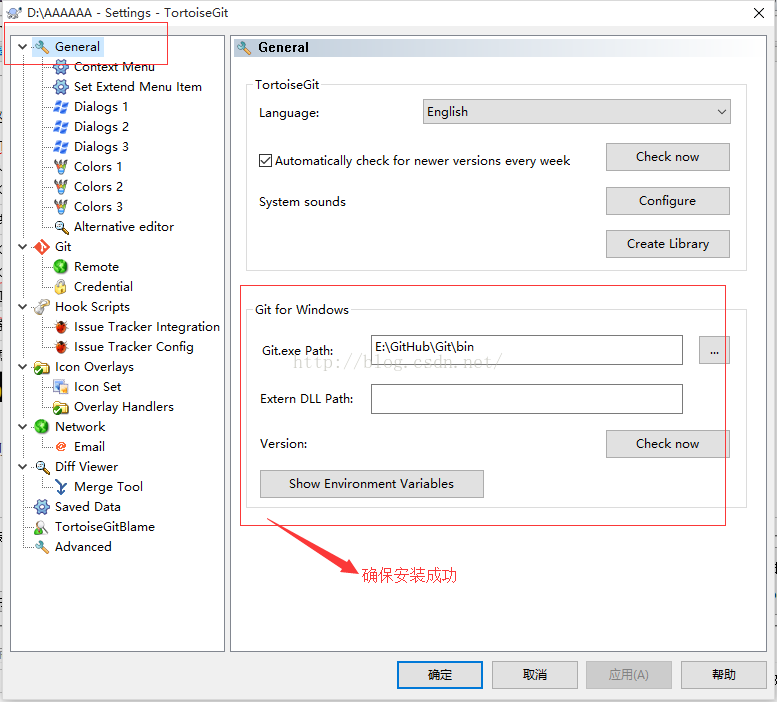Select Email under Network
Viewport: 777px width, 702px height.
[89, 446]
